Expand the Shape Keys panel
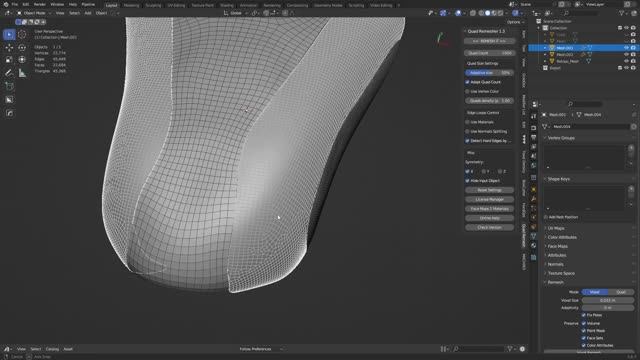 coord(558,179)
